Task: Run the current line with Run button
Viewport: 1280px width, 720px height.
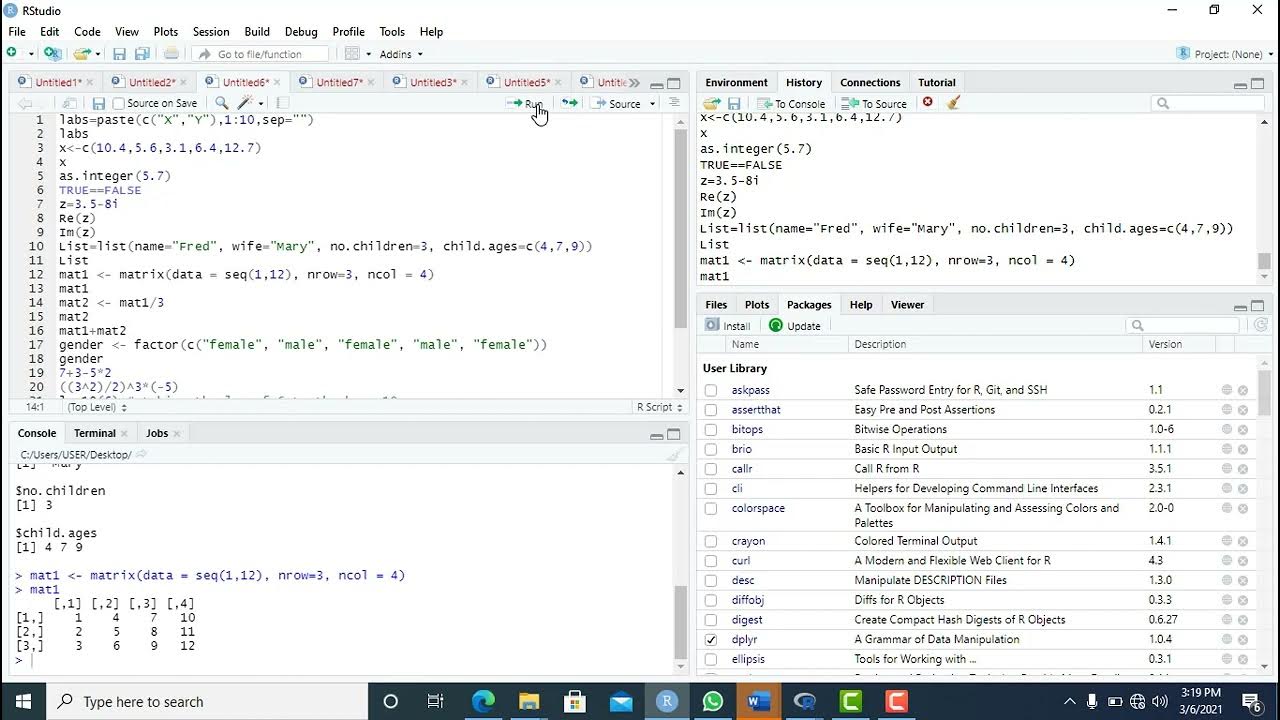Action: [525, 103]
